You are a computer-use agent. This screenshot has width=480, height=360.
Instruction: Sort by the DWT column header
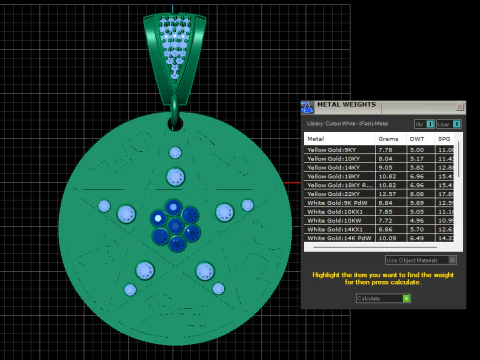pyautogui.click(x=420, y=139)
